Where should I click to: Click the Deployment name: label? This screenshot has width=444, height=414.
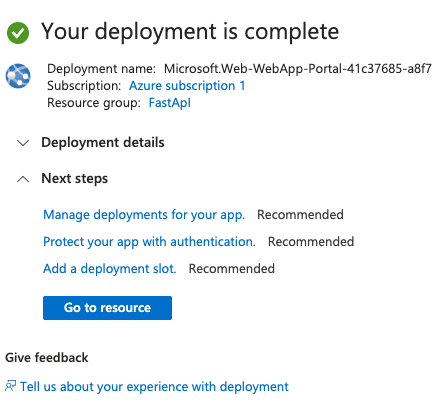point(101,69)
